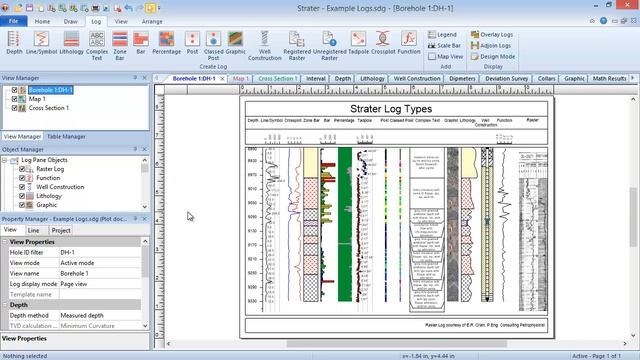Click Undo in quick access toolbar
The height and width of the screenshot is (360, 640).
pos(129,8)
